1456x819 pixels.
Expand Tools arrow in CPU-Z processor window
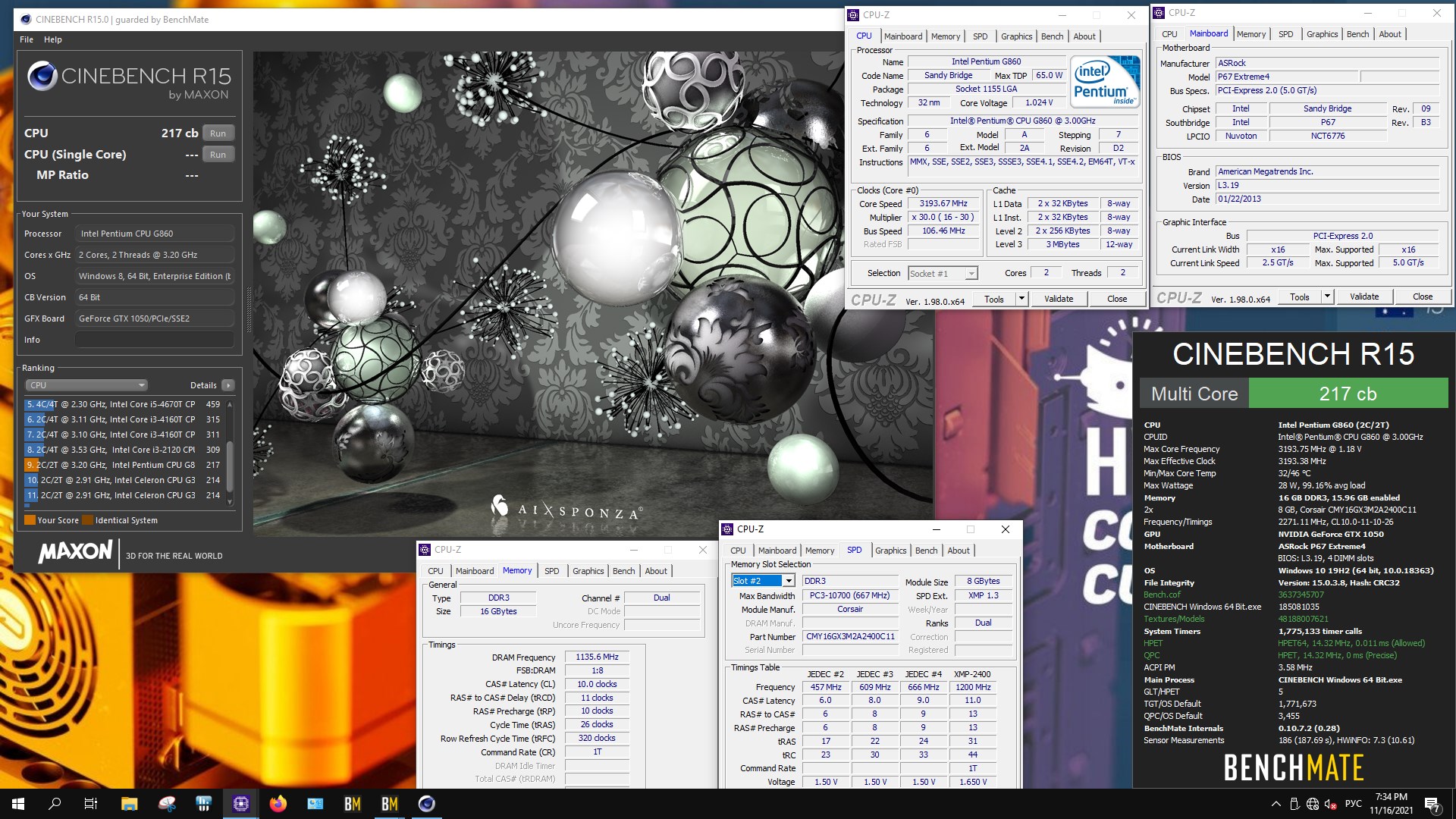(1021, 299)
